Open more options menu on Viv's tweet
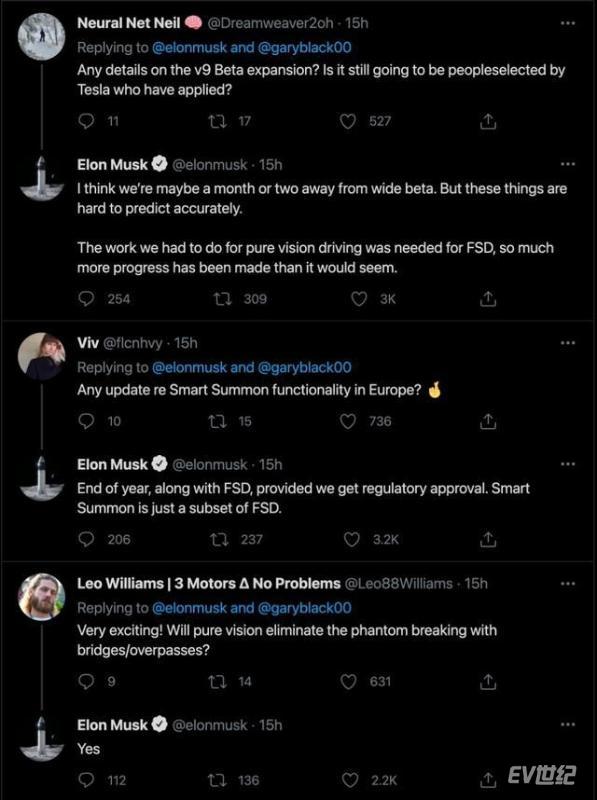 coord(568,343)
